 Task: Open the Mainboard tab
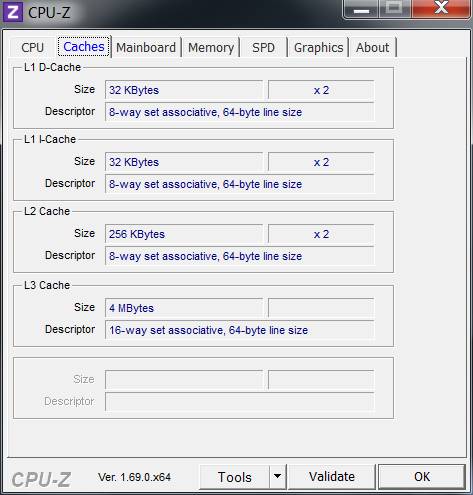[146, 47]
